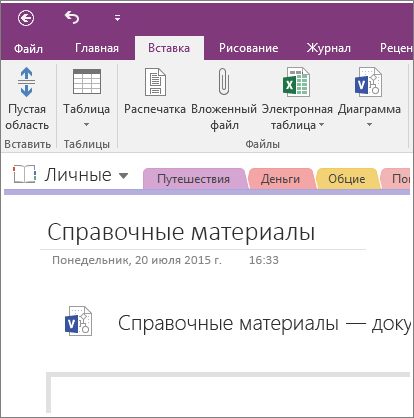Switch to the Журнал tab
This screenshot has width=414, height=418.
[x=329, y=48]
